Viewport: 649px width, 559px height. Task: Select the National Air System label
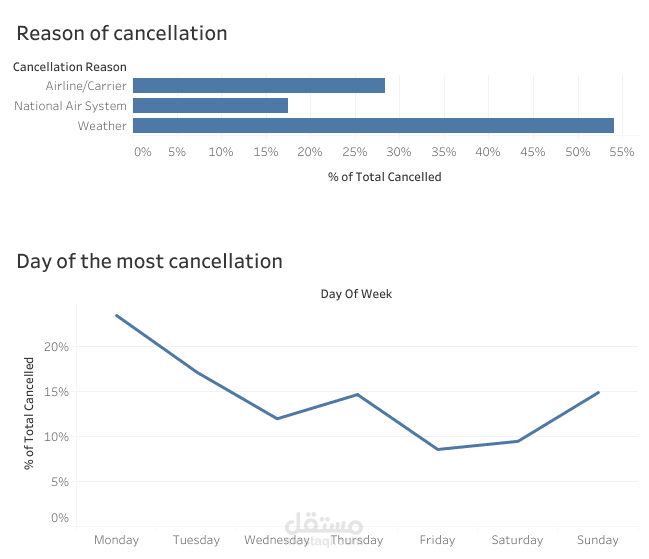(x=70, y=106)
